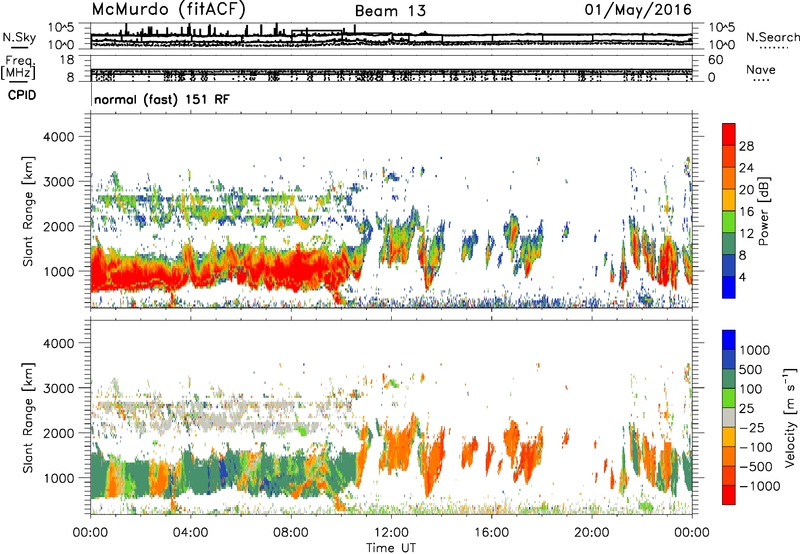
Task: Click the "Freq. [MHz]" axis label
Action: coord(18,67)
